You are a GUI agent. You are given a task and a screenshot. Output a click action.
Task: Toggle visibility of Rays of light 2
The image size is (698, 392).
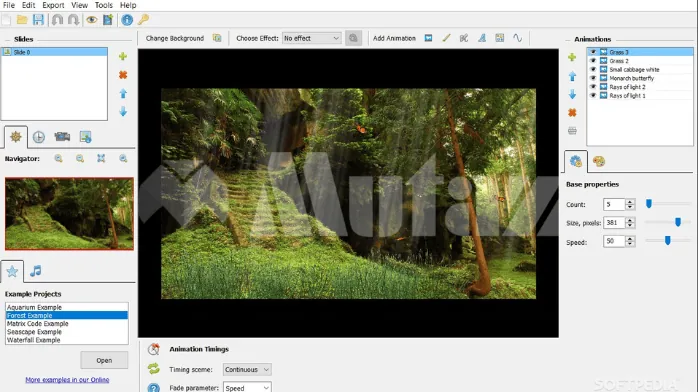592,87
